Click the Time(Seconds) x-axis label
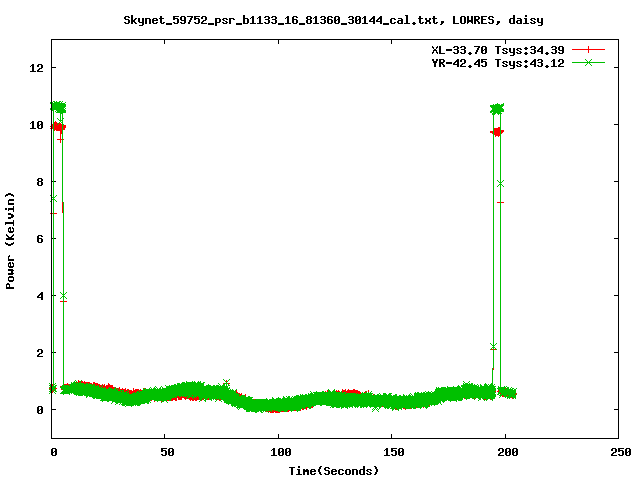Screen dimensions: 640x480 [x=333, y=471]
